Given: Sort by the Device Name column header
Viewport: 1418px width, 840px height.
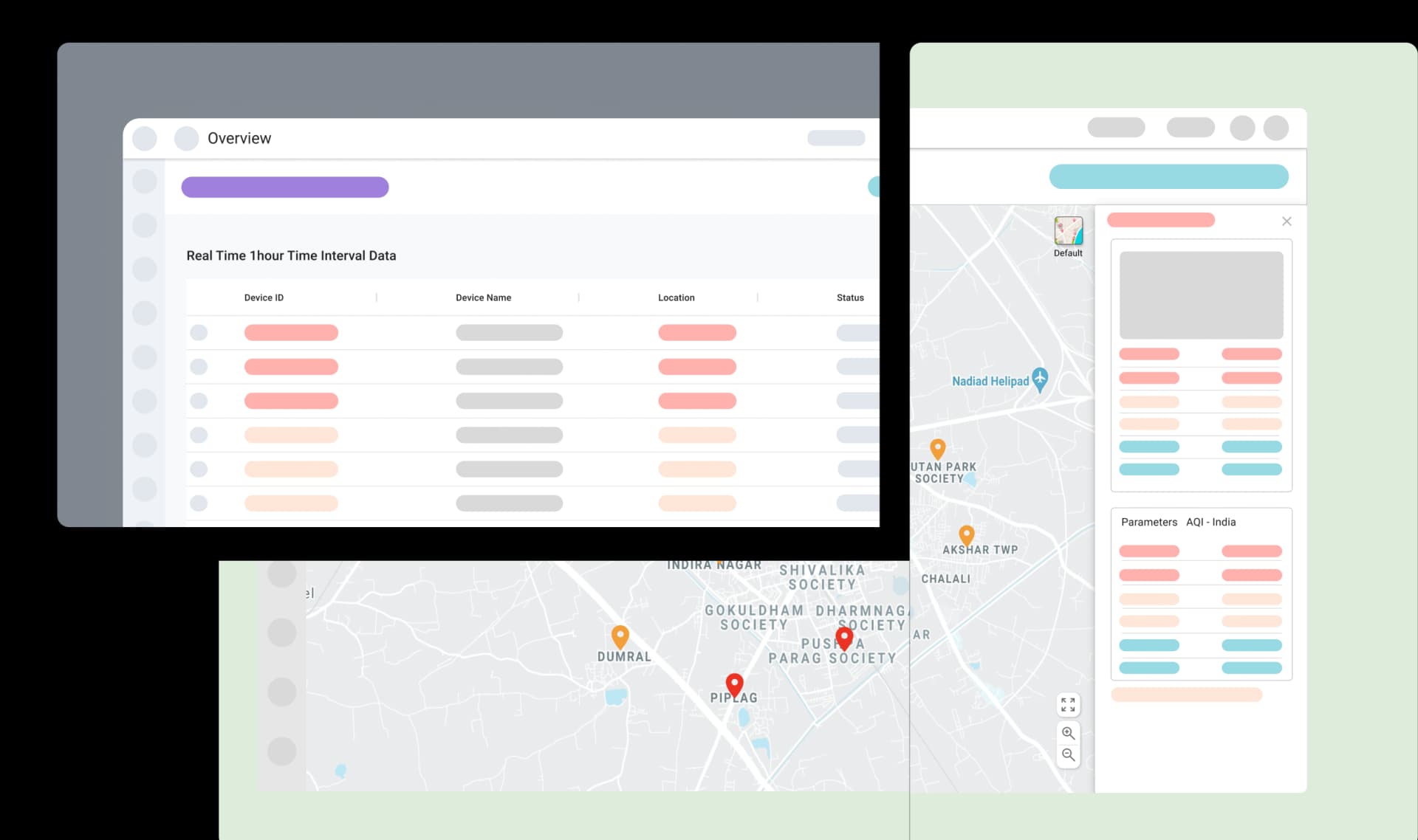Looking at the screenshot, I should coord(483,297).
